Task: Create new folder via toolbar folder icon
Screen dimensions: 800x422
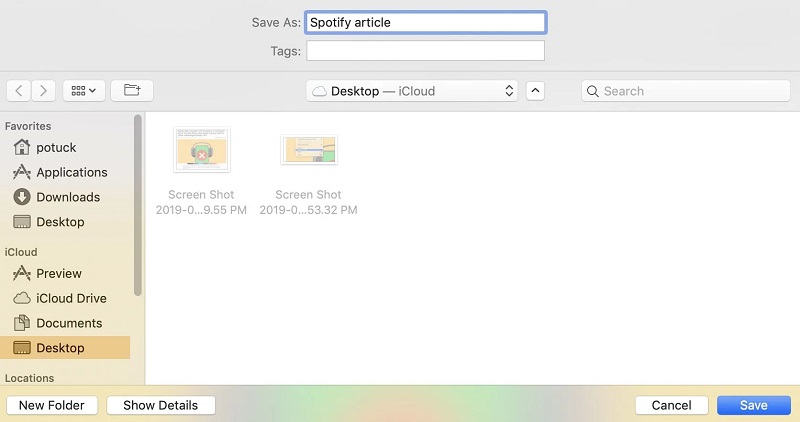Action: click(x=132, y=91)
